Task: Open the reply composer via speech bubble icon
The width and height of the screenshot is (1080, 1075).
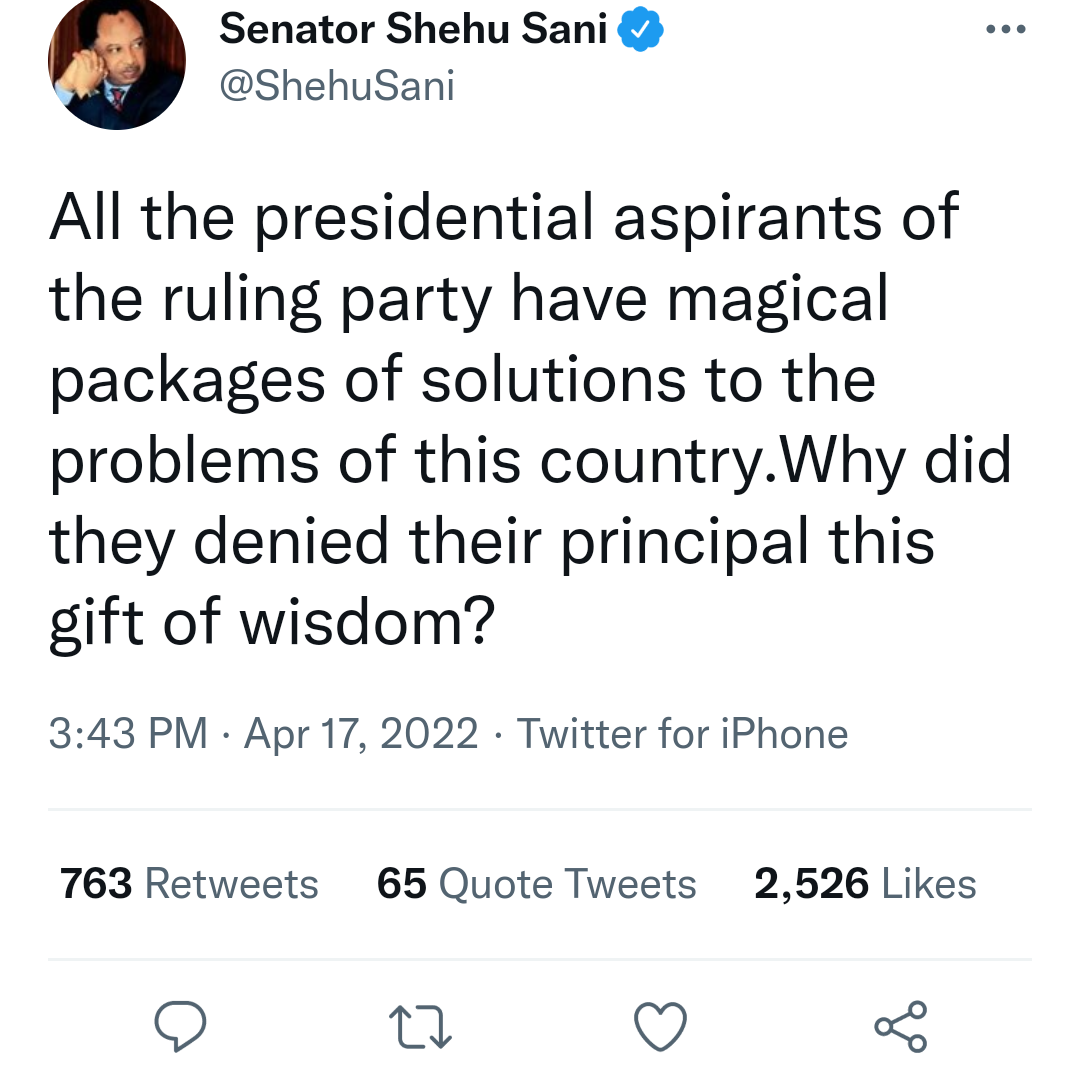Action: 181,1025
